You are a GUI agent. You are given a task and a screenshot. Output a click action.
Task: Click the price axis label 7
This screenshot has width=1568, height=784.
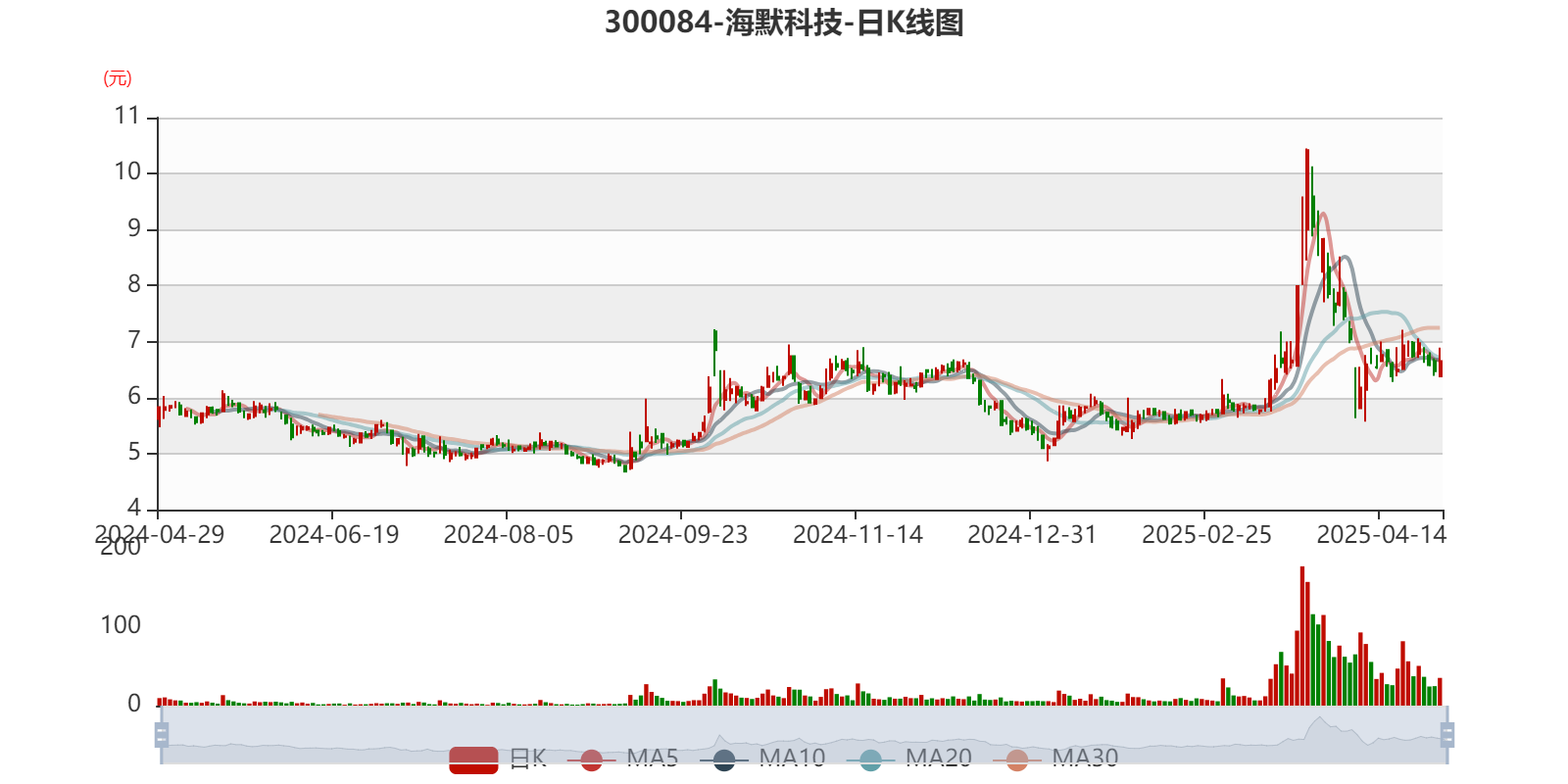click(x=134, y=340)
